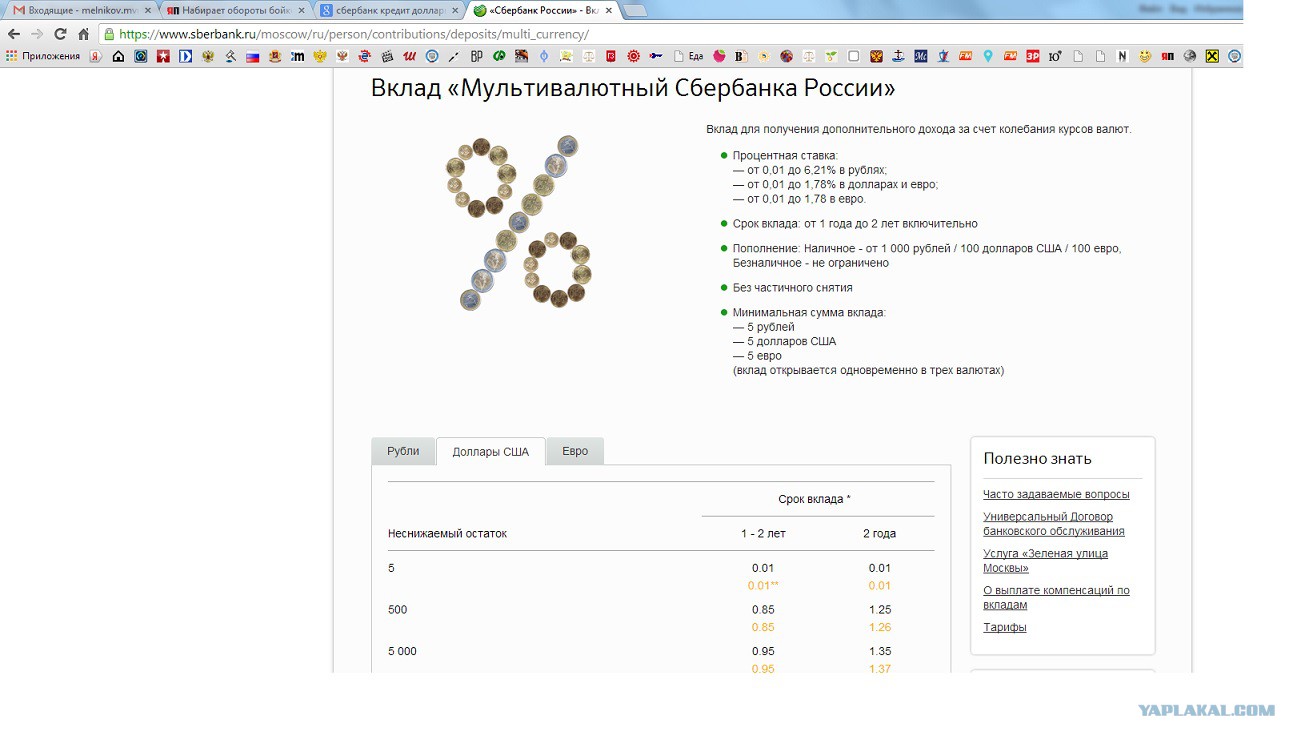Close the «сбербанк кредит доллары» tab
This screenshot has height=740, width=1301.
coord(456,10)
